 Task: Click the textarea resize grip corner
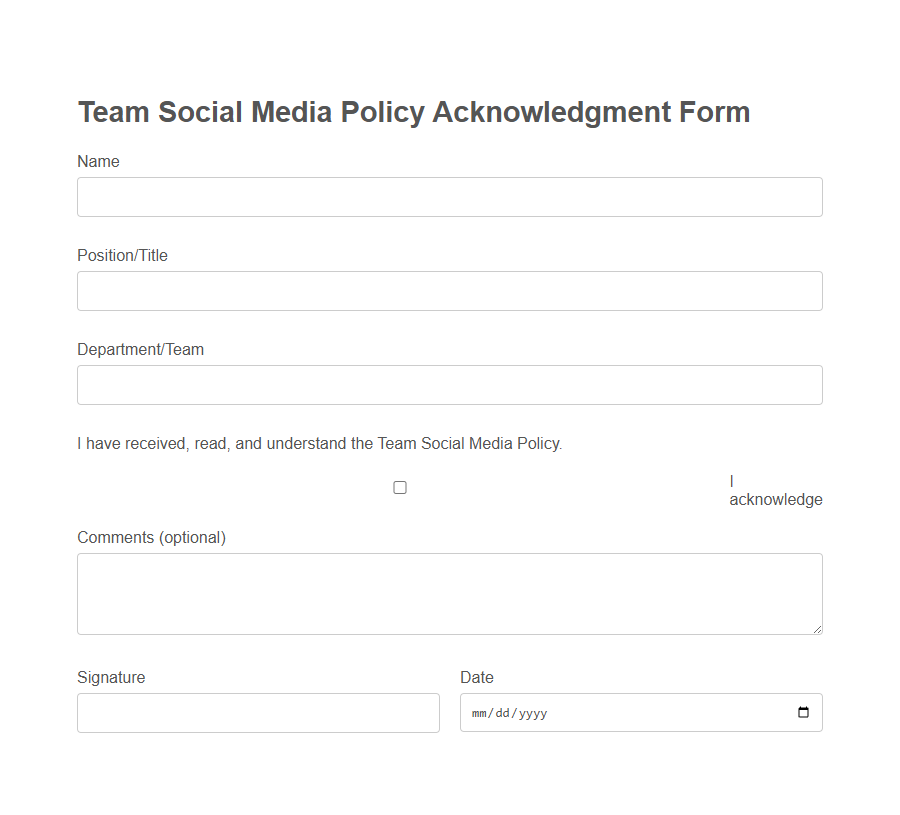[x=818, y=629]
